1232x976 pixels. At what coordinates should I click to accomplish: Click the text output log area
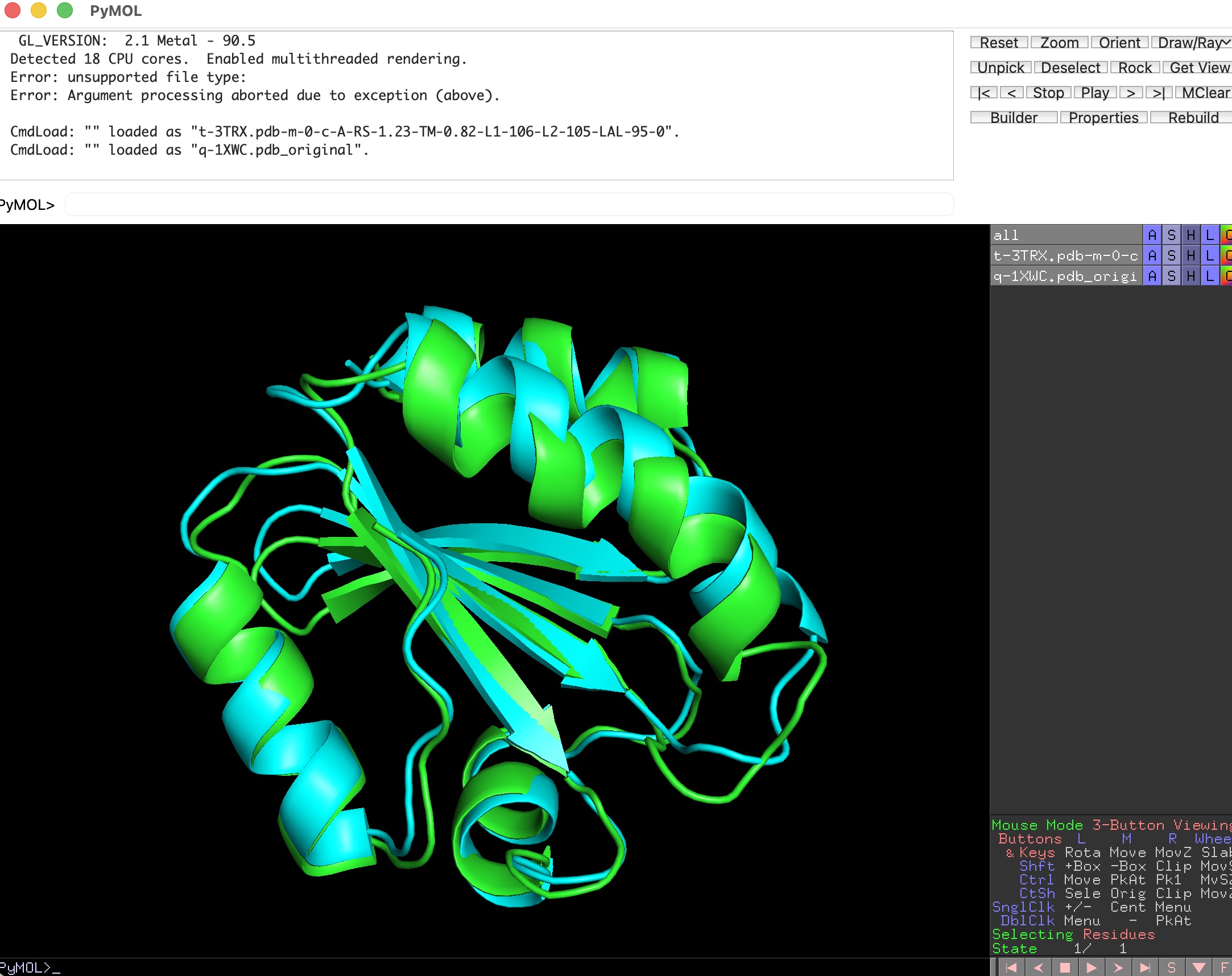pyautogui.click(x=477, y=105)
